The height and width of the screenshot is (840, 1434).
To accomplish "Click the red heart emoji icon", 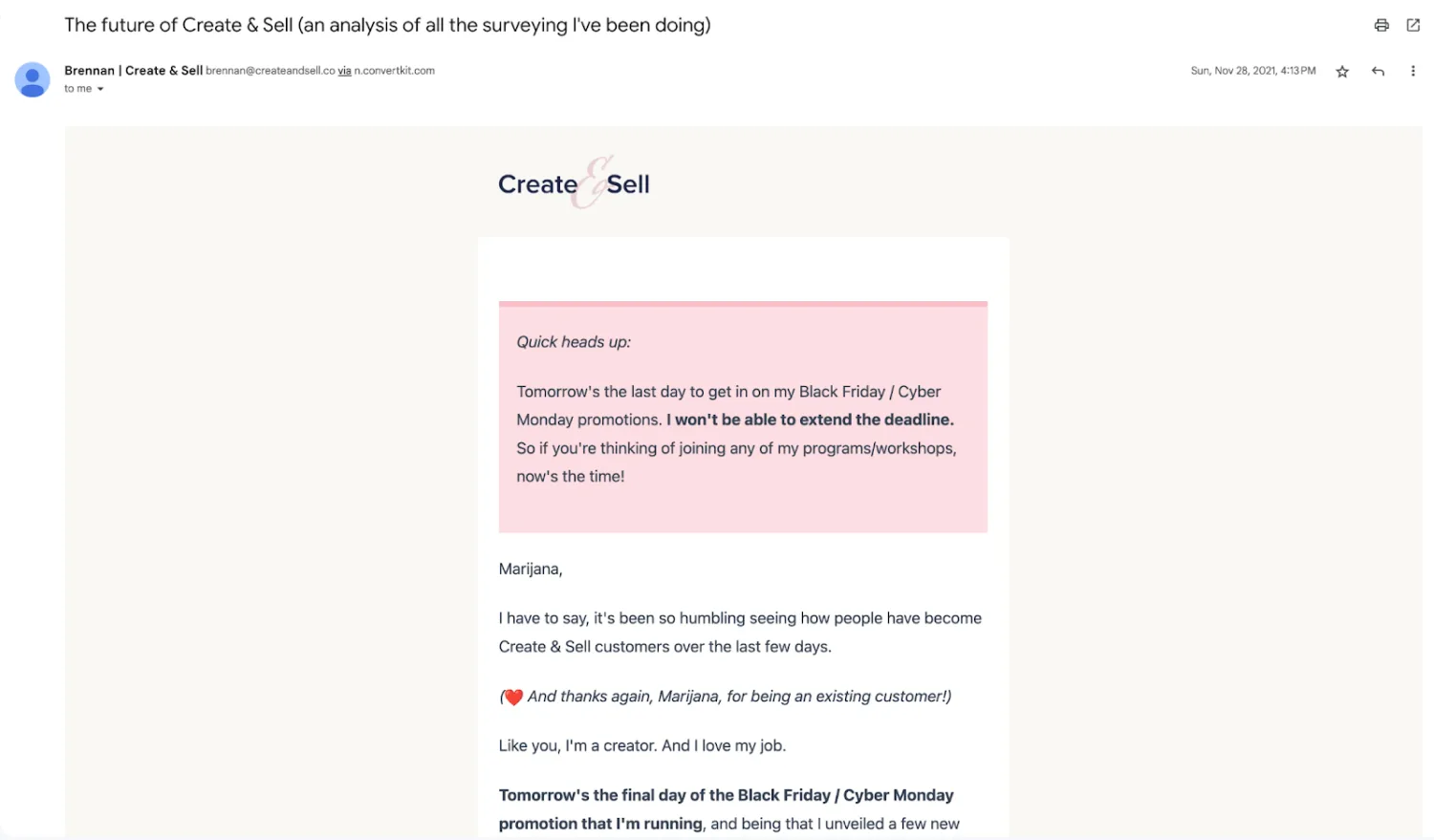I will click(x=513, y=698).
